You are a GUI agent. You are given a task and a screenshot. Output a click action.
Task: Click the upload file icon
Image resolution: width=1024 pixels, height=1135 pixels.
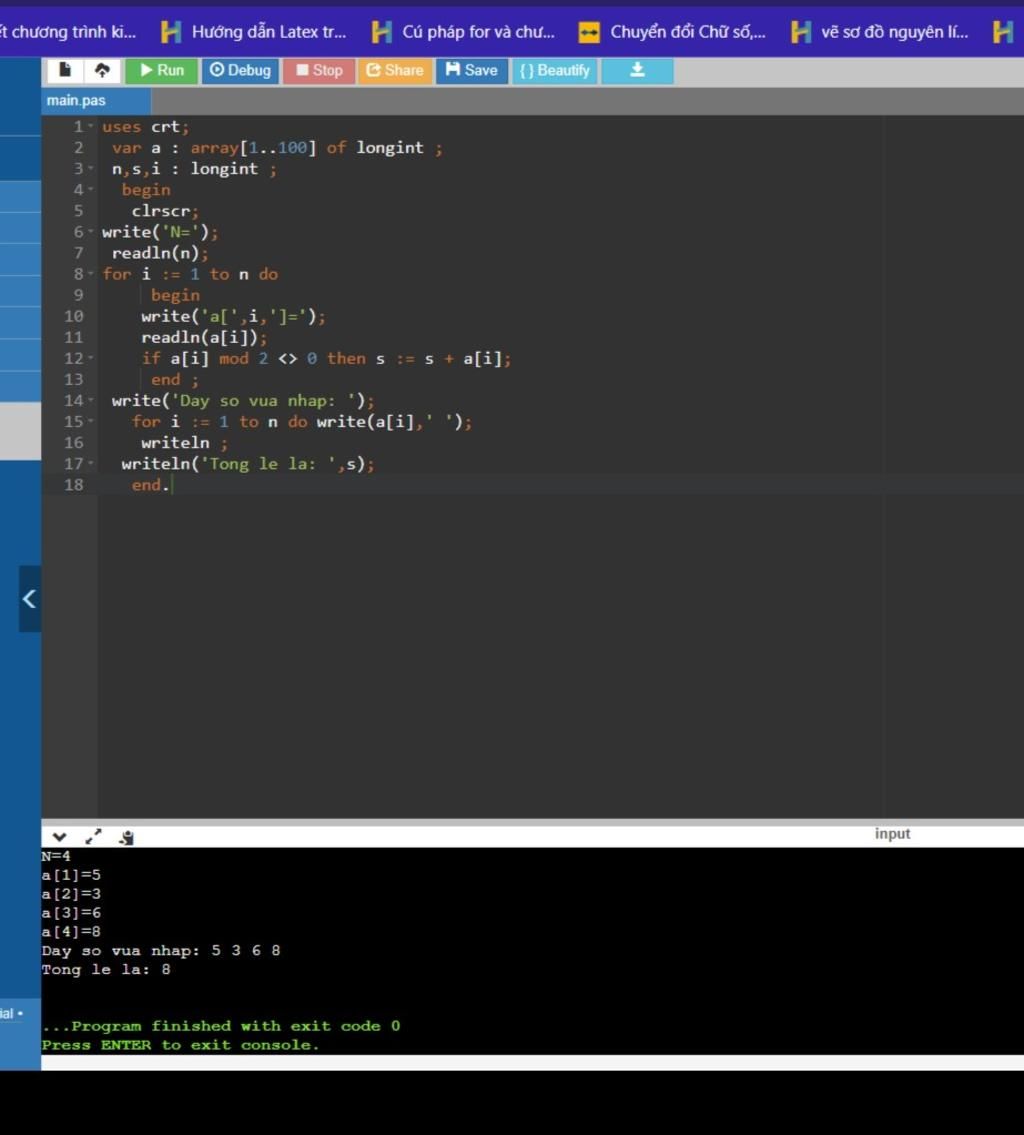coord(102,70)
